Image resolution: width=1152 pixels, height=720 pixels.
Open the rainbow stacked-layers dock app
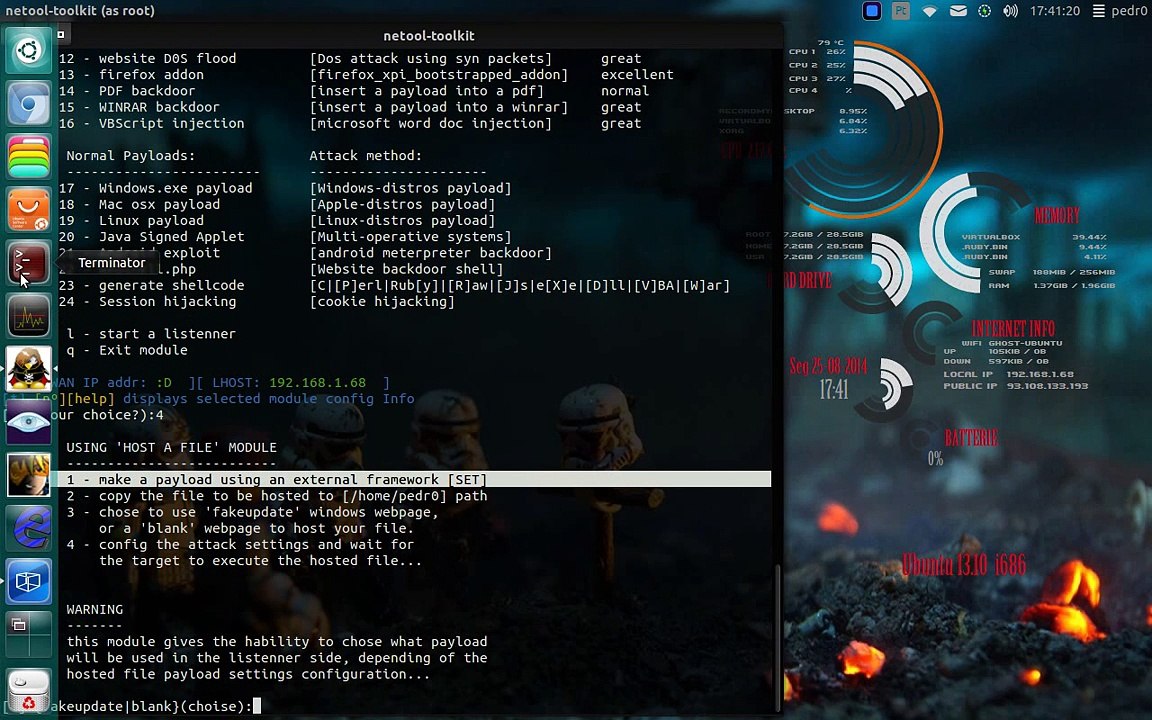coord(29,156)
